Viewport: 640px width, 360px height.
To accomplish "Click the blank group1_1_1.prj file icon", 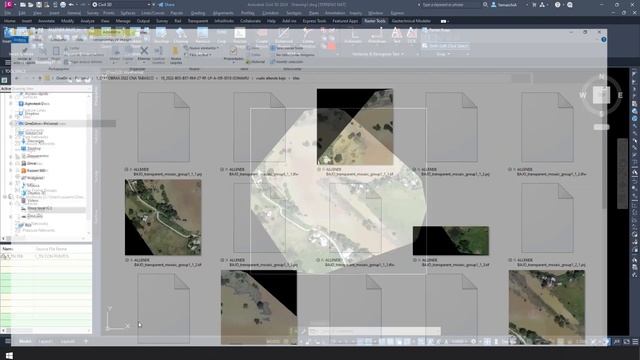I will tap(163, 127).
